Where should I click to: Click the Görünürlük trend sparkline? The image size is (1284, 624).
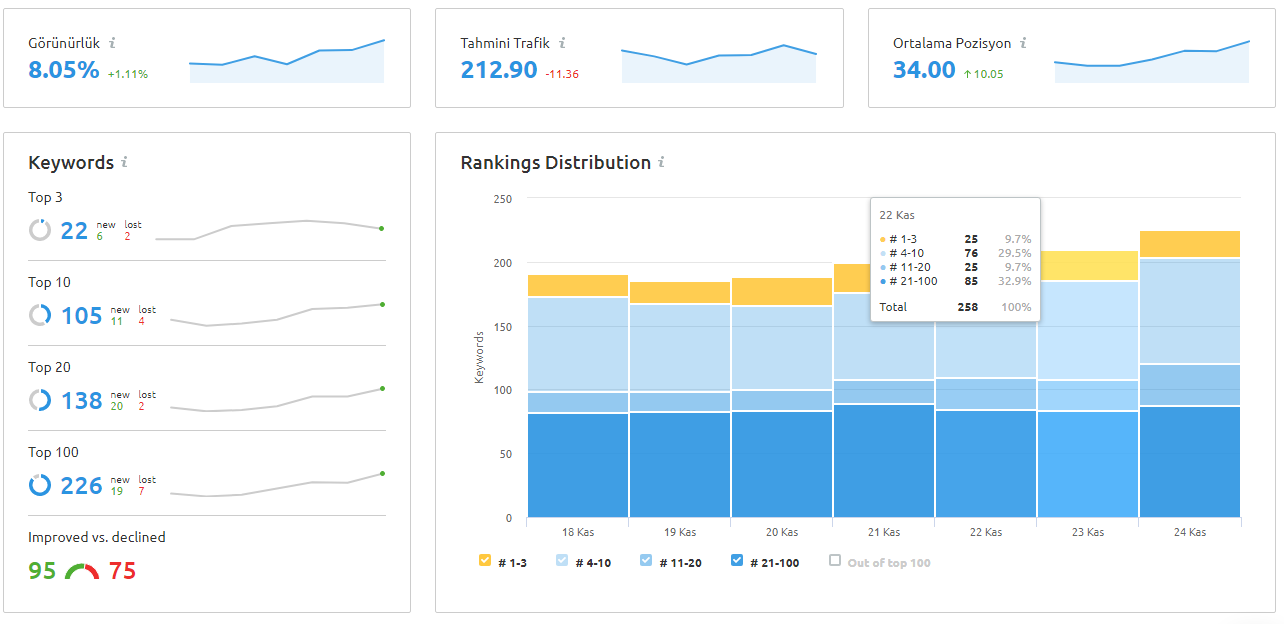287,61
